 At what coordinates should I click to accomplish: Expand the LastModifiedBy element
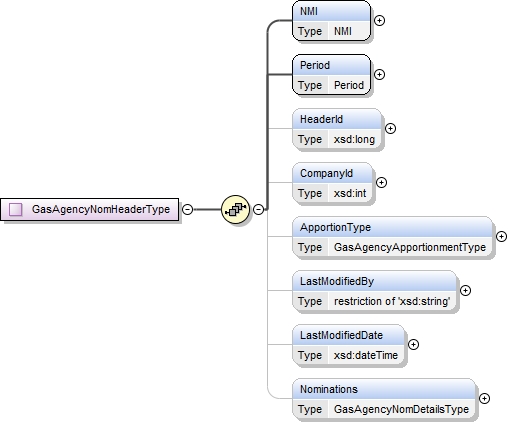[465, 291]
